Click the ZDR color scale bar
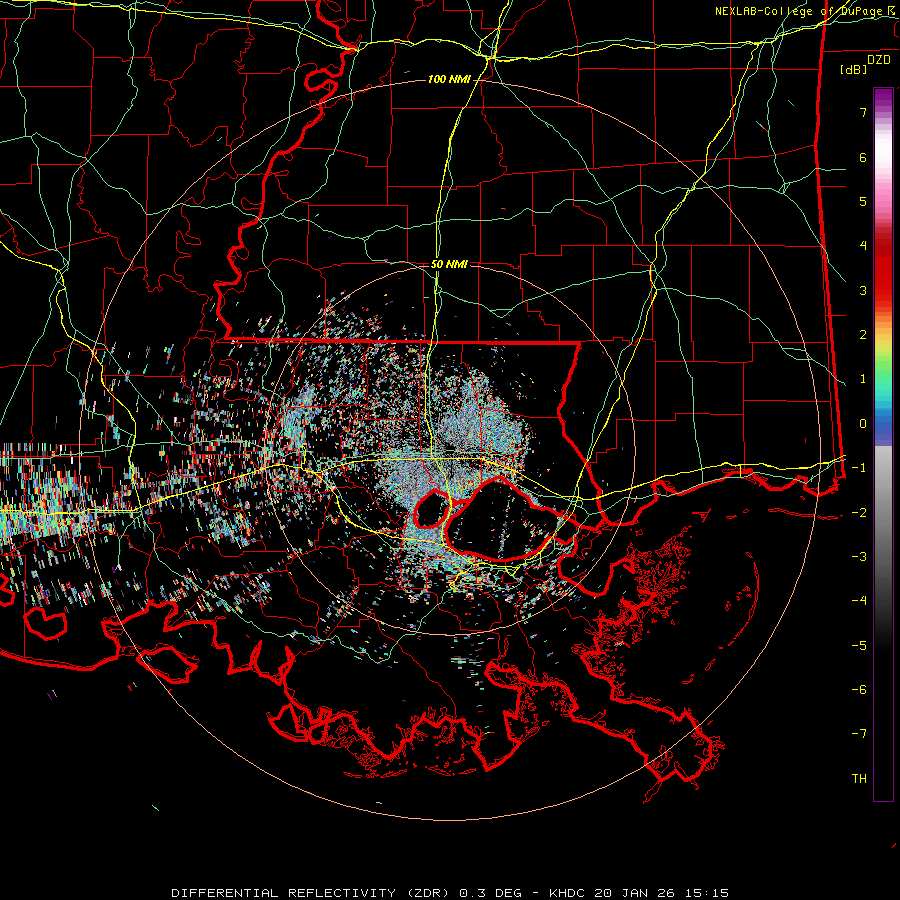Viewport: 900px width, 900px height. tap(883, 444)
